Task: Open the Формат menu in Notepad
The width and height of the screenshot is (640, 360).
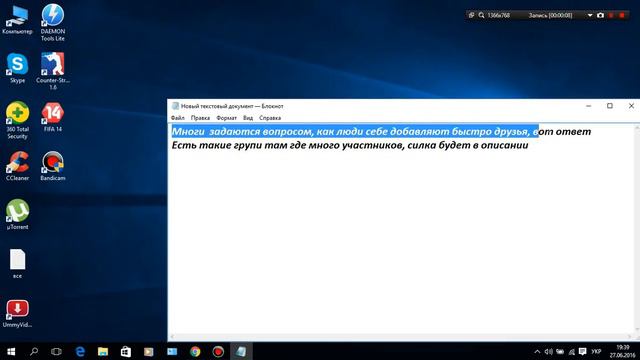Action: [227, 118]
